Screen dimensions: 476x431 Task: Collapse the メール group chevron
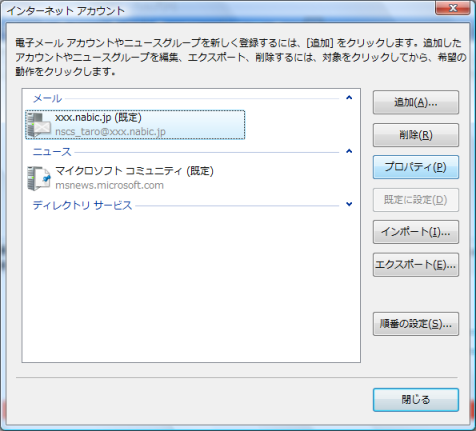click(x=349, y=98)
